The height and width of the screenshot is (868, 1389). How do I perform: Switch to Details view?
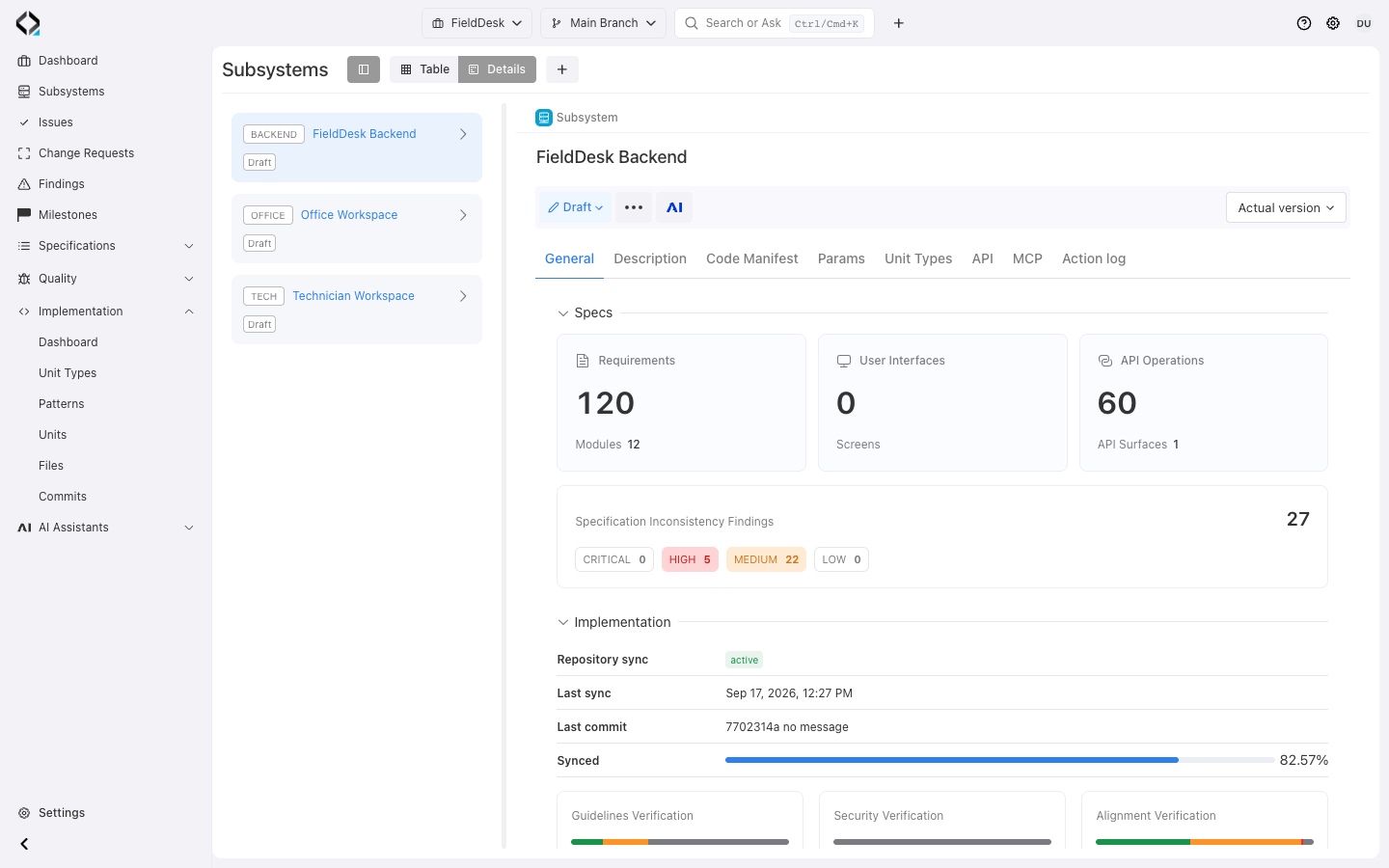coord(497,69)
